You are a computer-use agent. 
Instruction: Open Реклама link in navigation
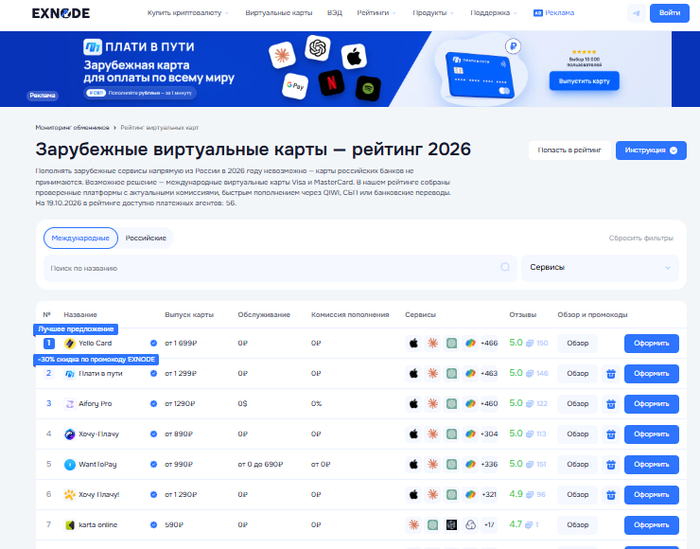[554, 13]
